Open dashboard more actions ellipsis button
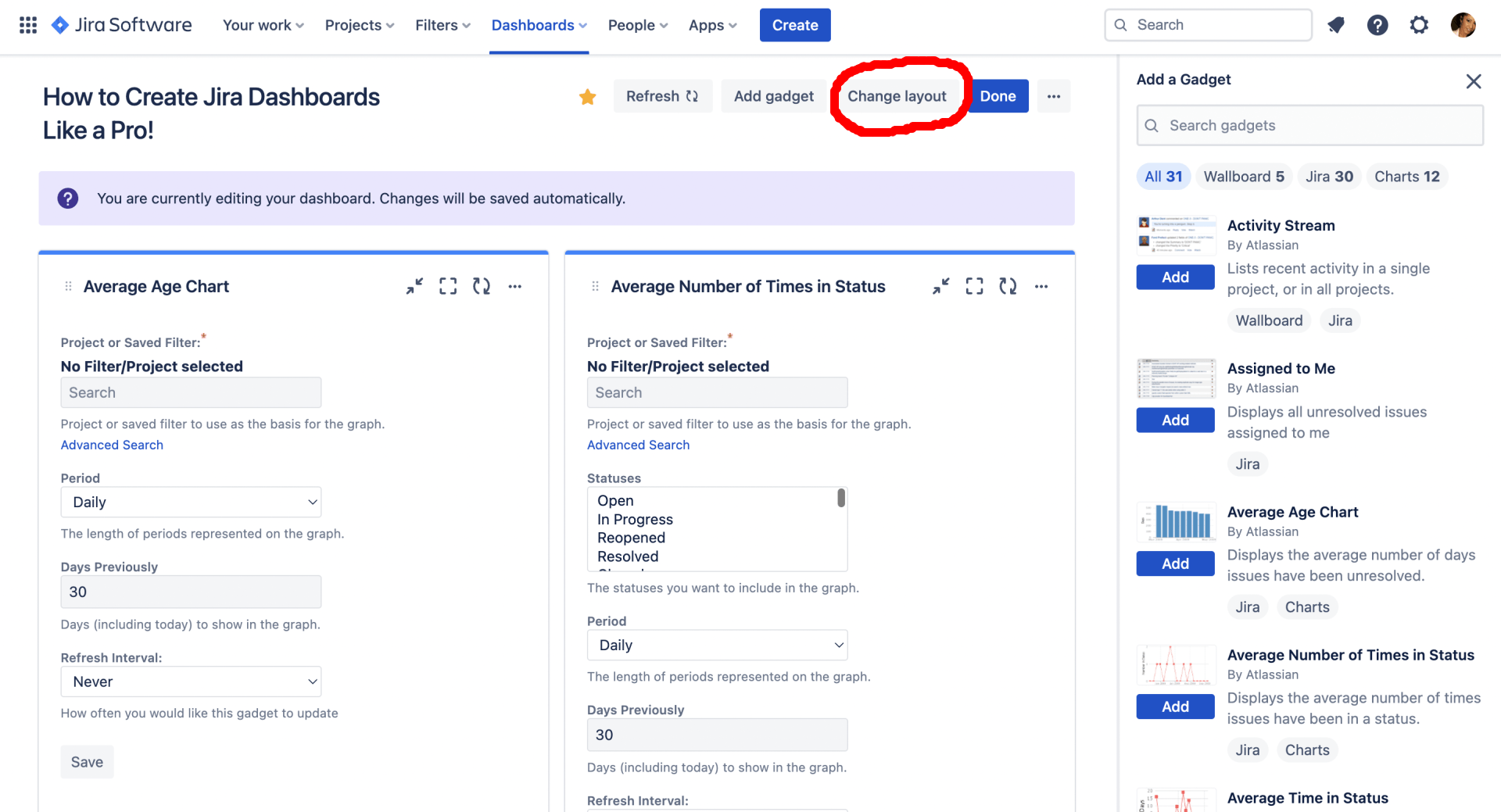The height and width of the screenshot is (812, 1501). coord(1054,96)
